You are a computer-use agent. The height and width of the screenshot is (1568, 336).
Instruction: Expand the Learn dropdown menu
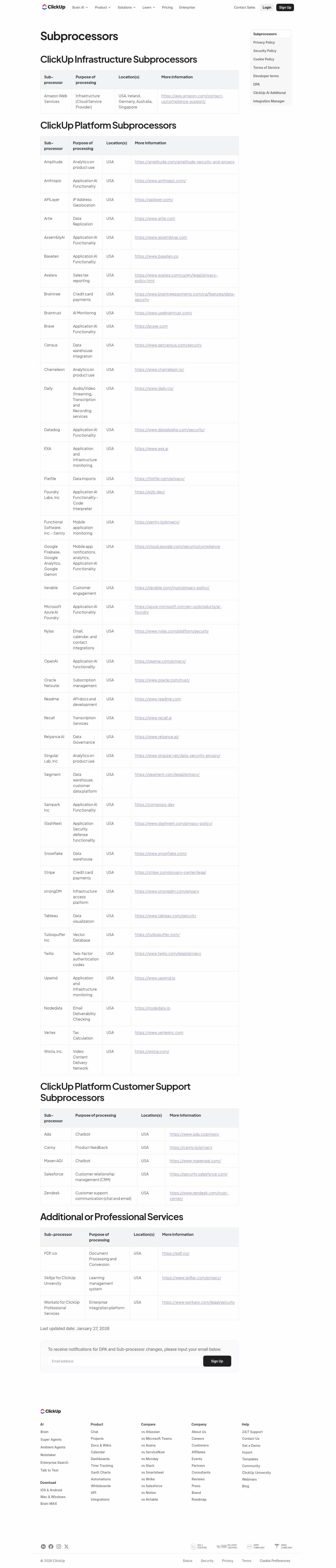click(x=149, y=7)
